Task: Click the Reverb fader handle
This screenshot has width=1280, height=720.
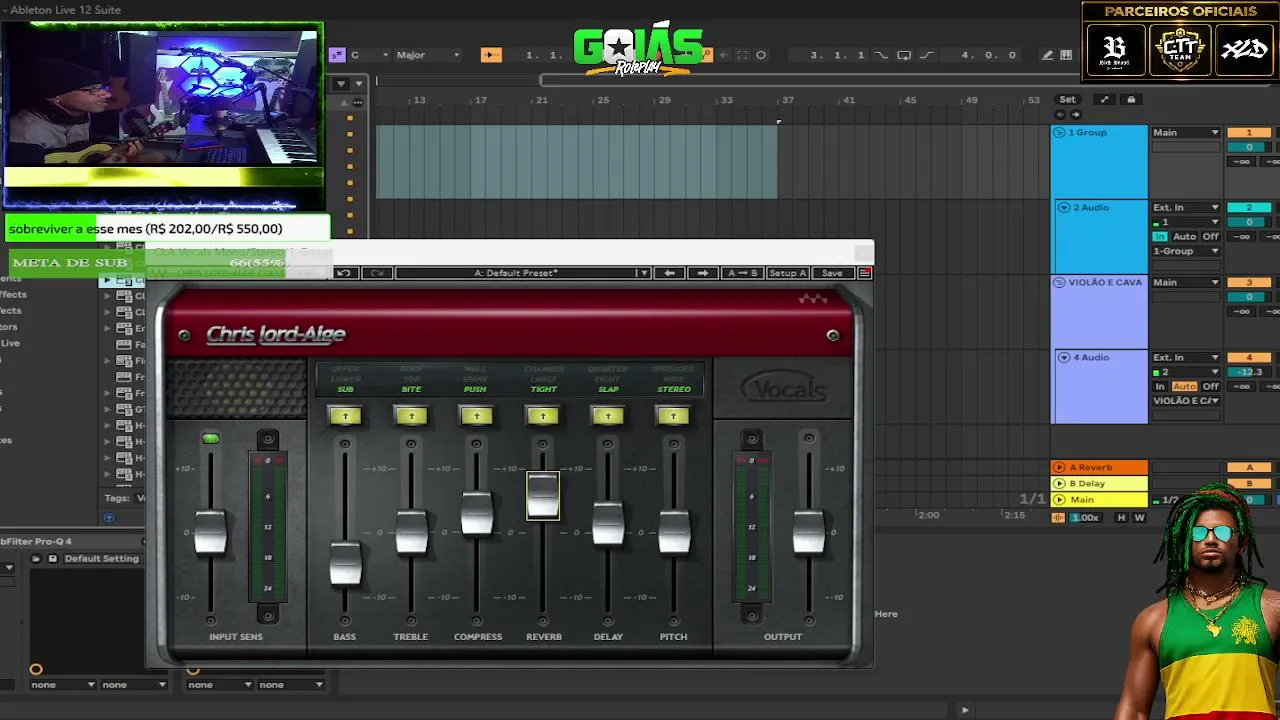Action: [x=543, y=496]
